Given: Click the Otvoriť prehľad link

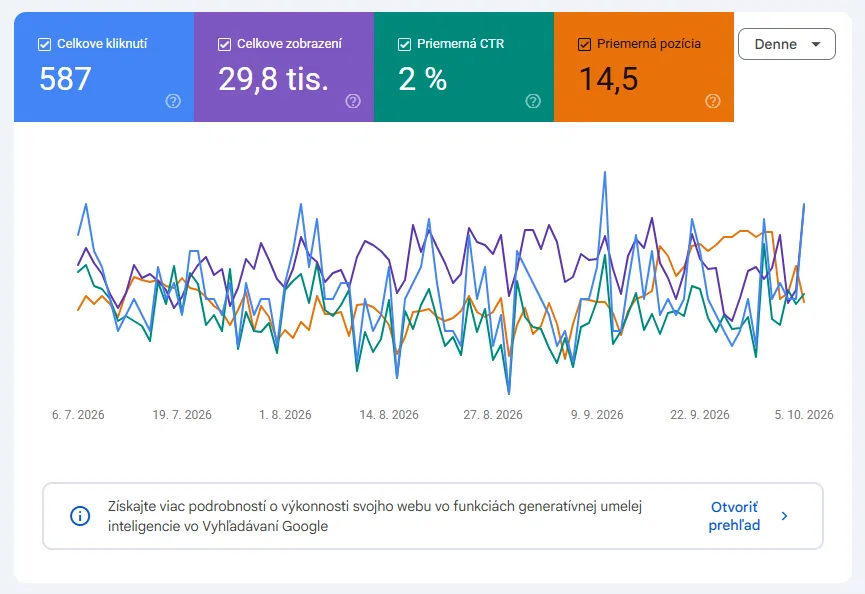Looking at the screenshot, I should click(734, 516).
